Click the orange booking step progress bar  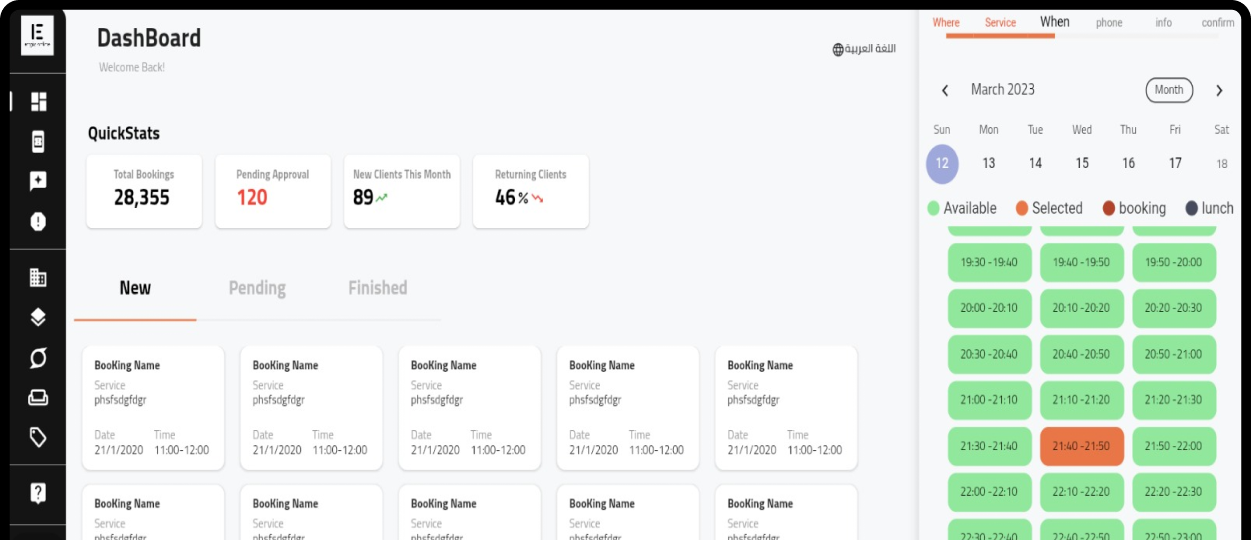pos(1000,36)
